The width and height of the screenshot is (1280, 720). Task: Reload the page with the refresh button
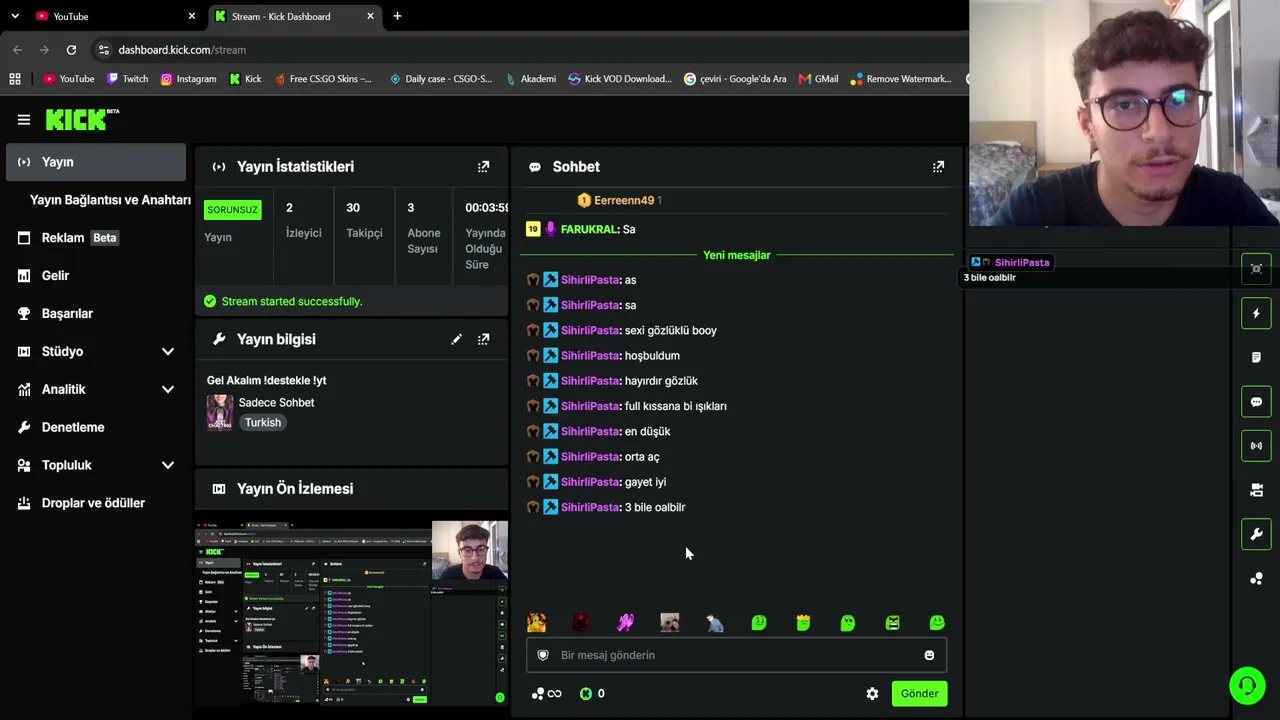[71, 50]
